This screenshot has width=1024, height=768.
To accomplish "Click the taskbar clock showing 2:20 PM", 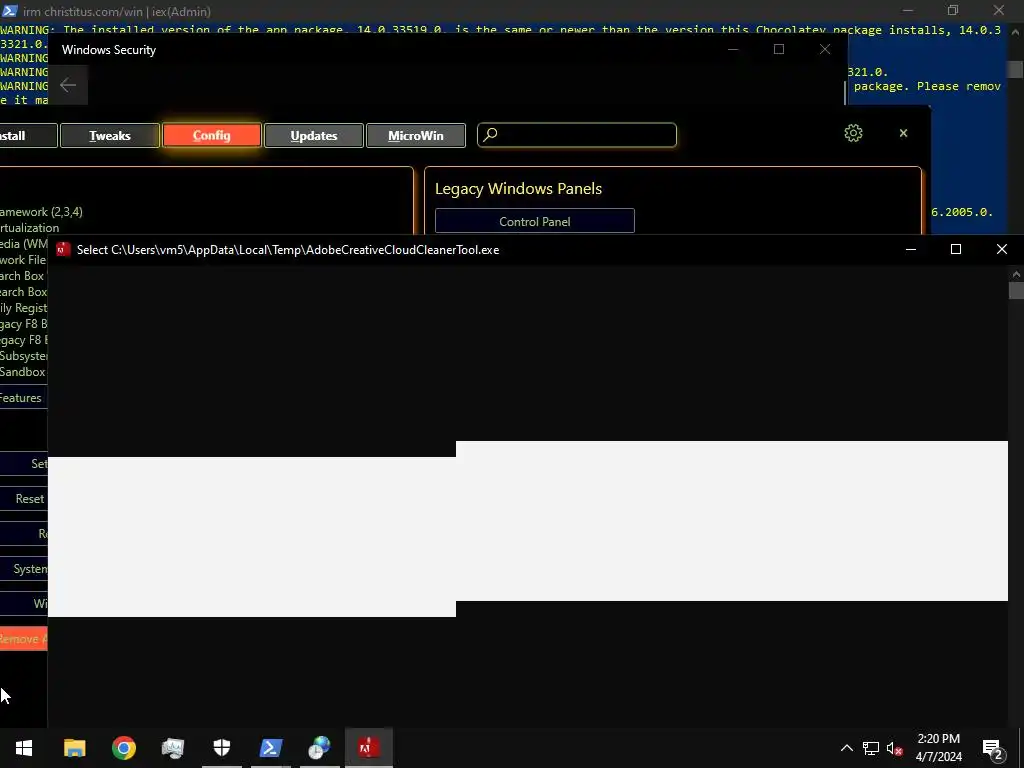I will tap(938, 748).
